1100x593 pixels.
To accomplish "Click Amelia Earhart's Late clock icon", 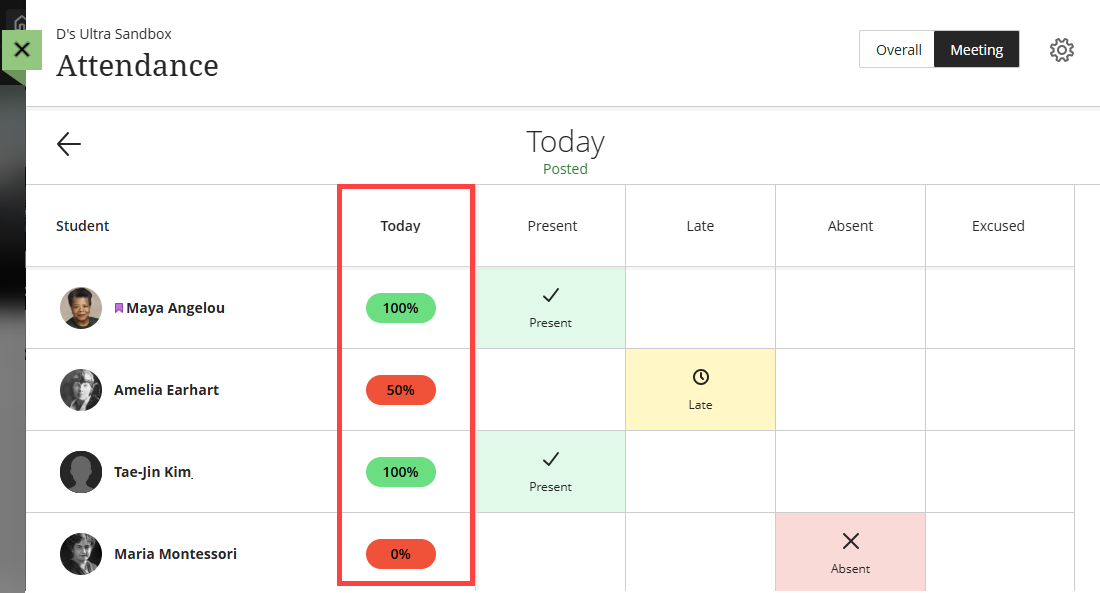I will tap(700, 377).
